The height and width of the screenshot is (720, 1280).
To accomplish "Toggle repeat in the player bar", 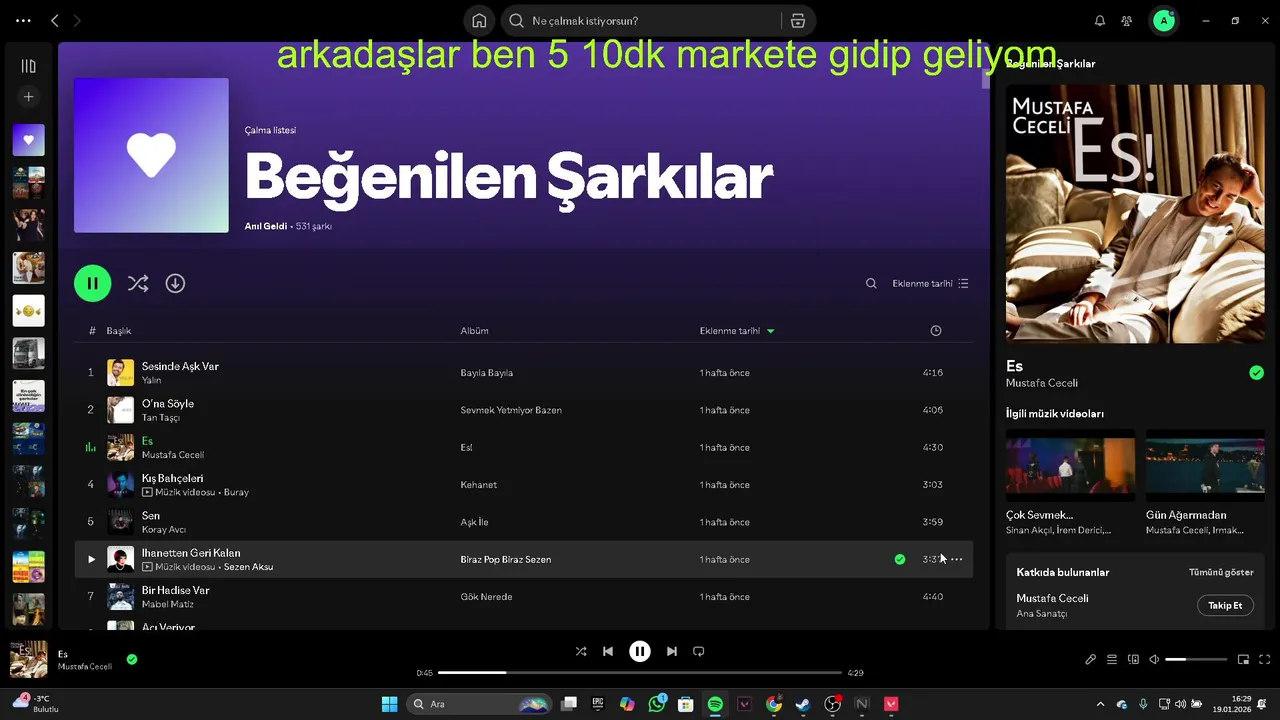I will (x=699, y=651).
